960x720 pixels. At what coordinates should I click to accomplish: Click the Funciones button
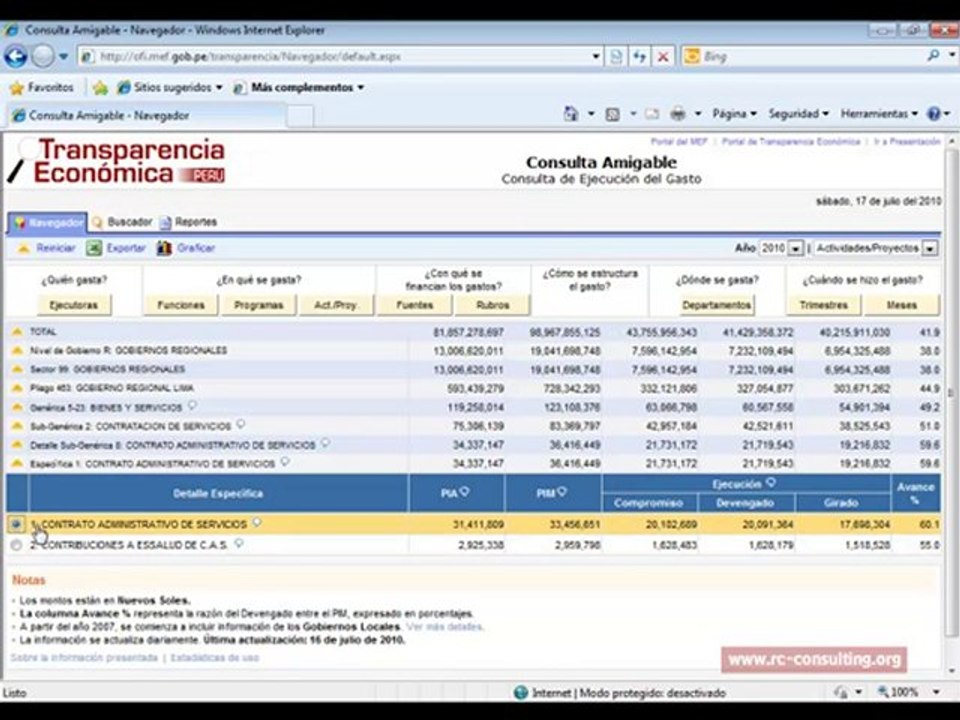pyautogui.click(x=181, y=305)
